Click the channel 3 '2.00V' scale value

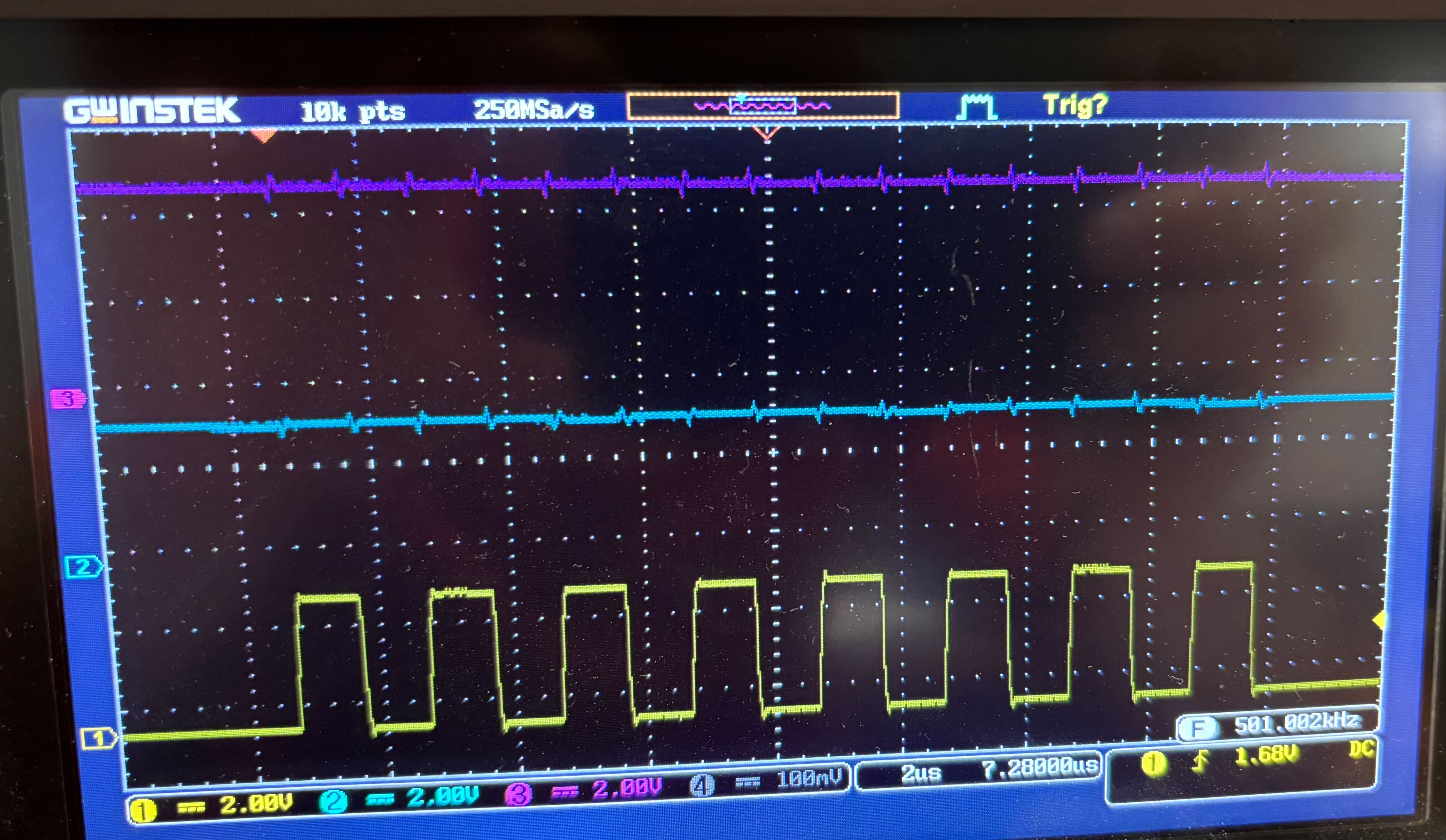point(627,788)
